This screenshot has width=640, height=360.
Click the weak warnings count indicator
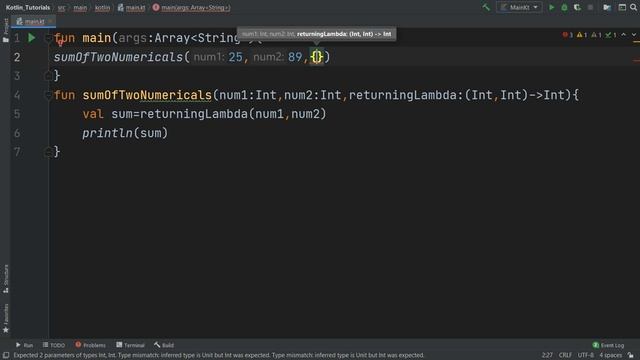tap(596, 35)
